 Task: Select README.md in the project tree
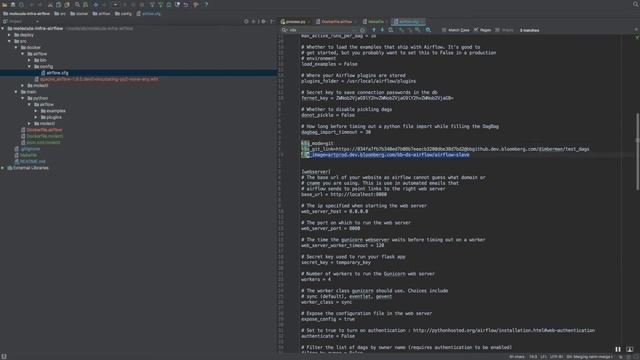coord(33,161)
